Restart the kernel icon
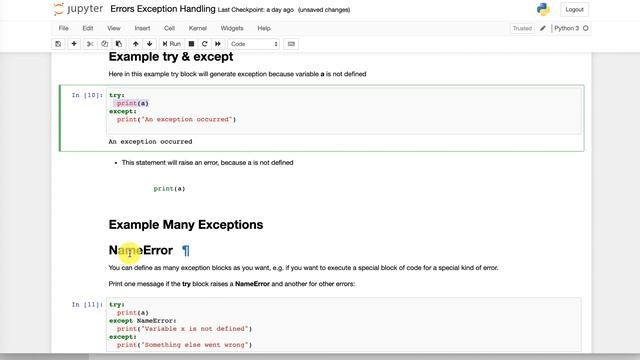 point(204,44)
